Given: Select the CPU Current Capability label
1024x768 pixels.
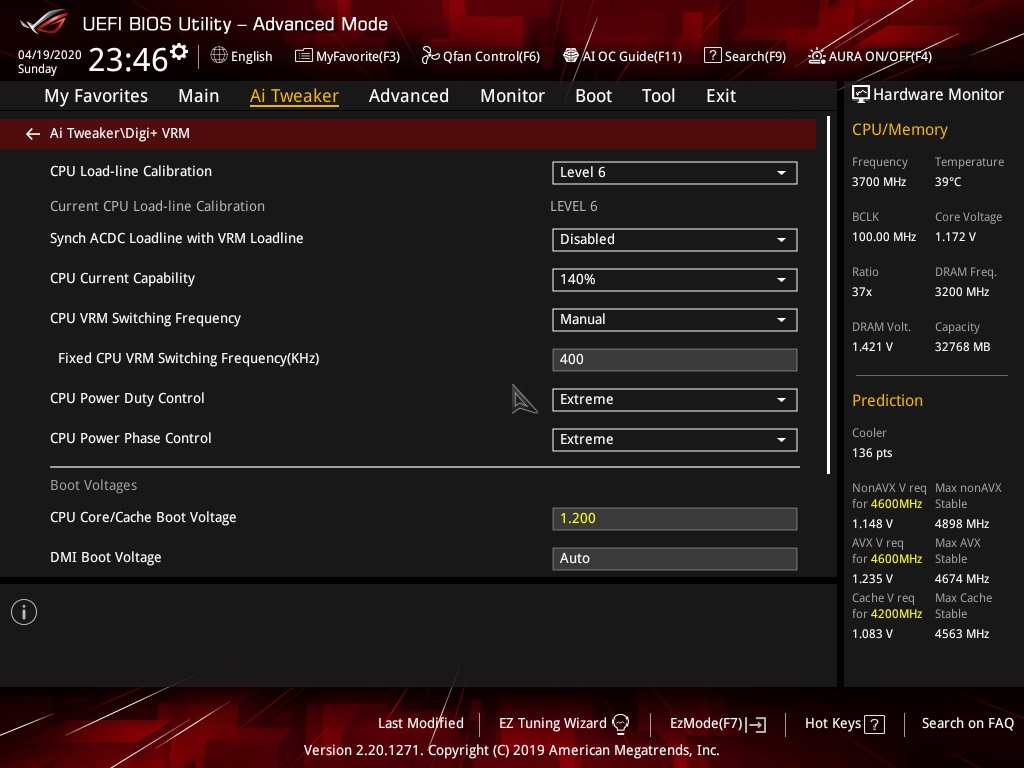Looking at the screenshot, I should 122,278.
